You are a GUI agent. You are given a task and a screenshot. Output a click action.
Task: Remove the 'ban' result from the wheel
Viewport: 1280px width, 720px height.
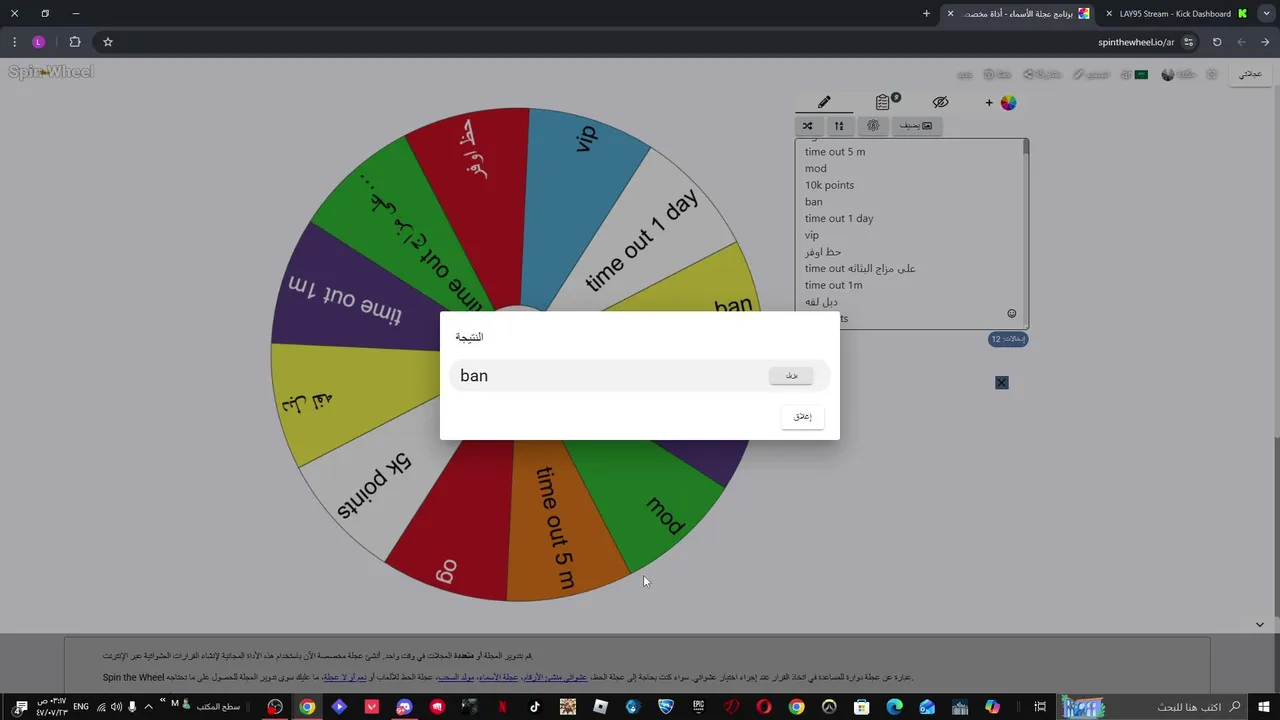tap(791, 376)
